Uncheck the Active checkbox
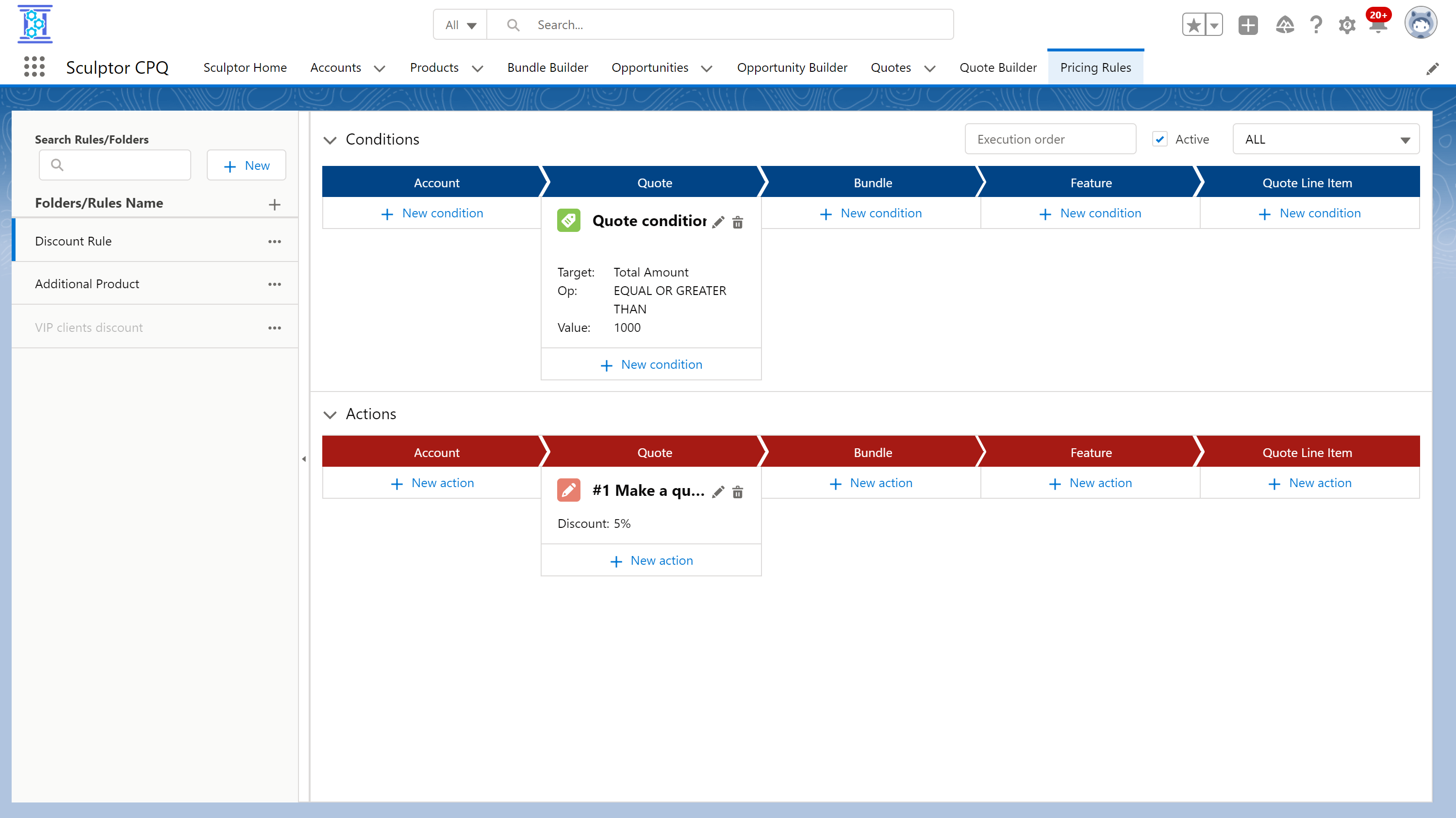This screenshot has height=818, width=1456. [1160, 139]
